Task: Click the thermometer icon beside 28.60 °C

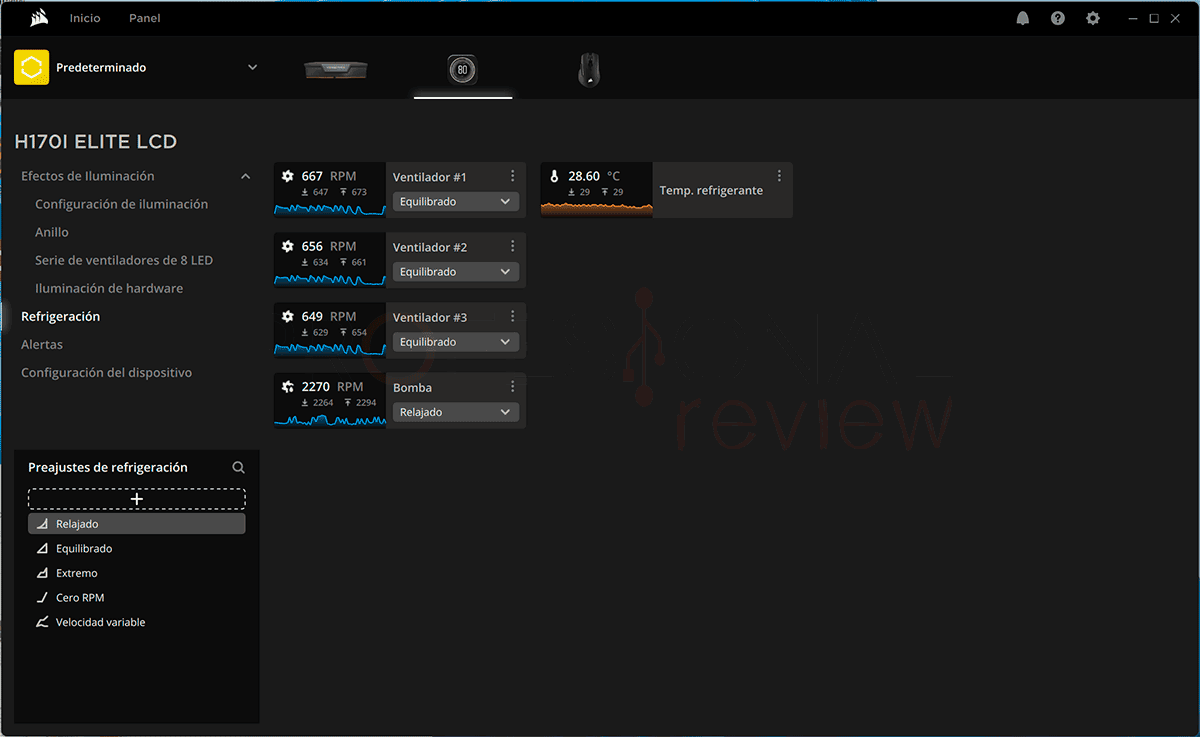Action: (x=554, y=176)
